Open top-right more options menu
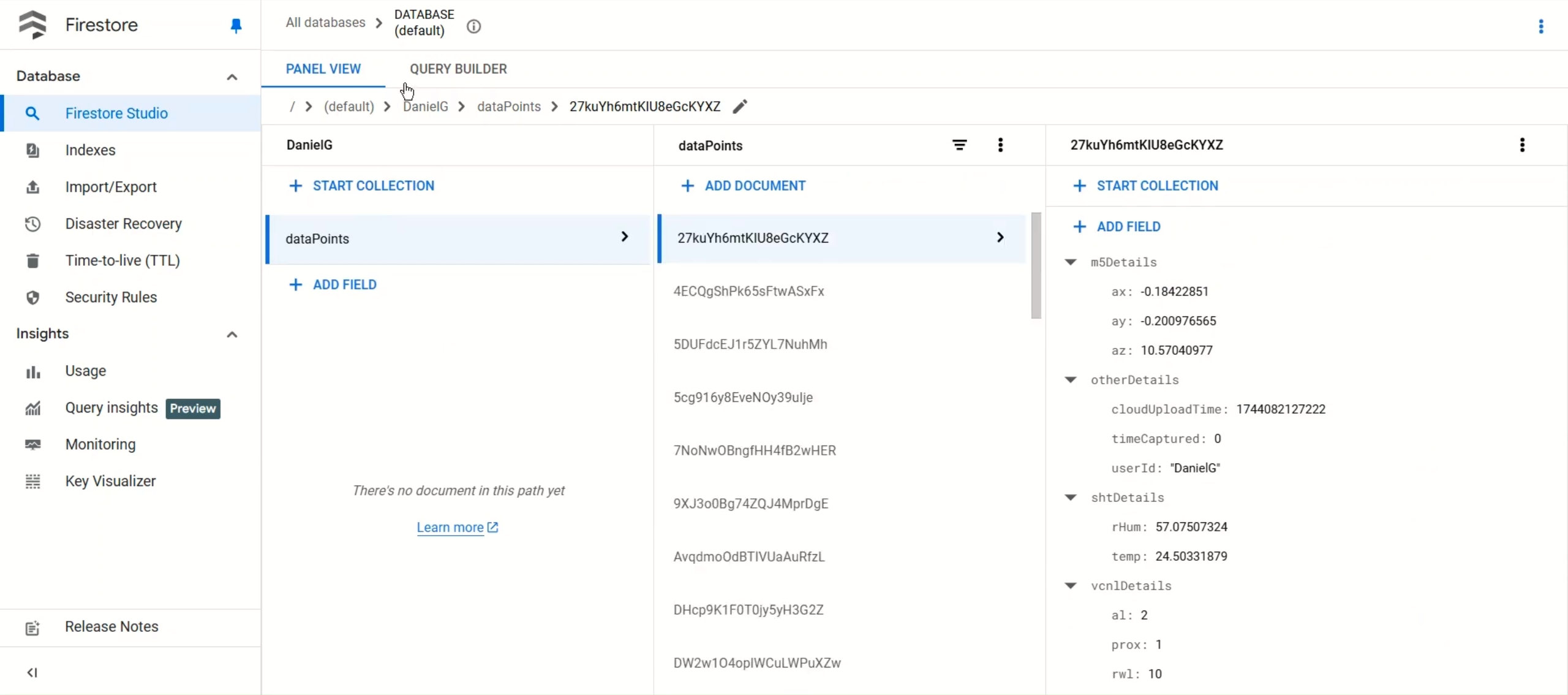The height and width of the screenshot is (695, 1568). tap(1541, 26)
